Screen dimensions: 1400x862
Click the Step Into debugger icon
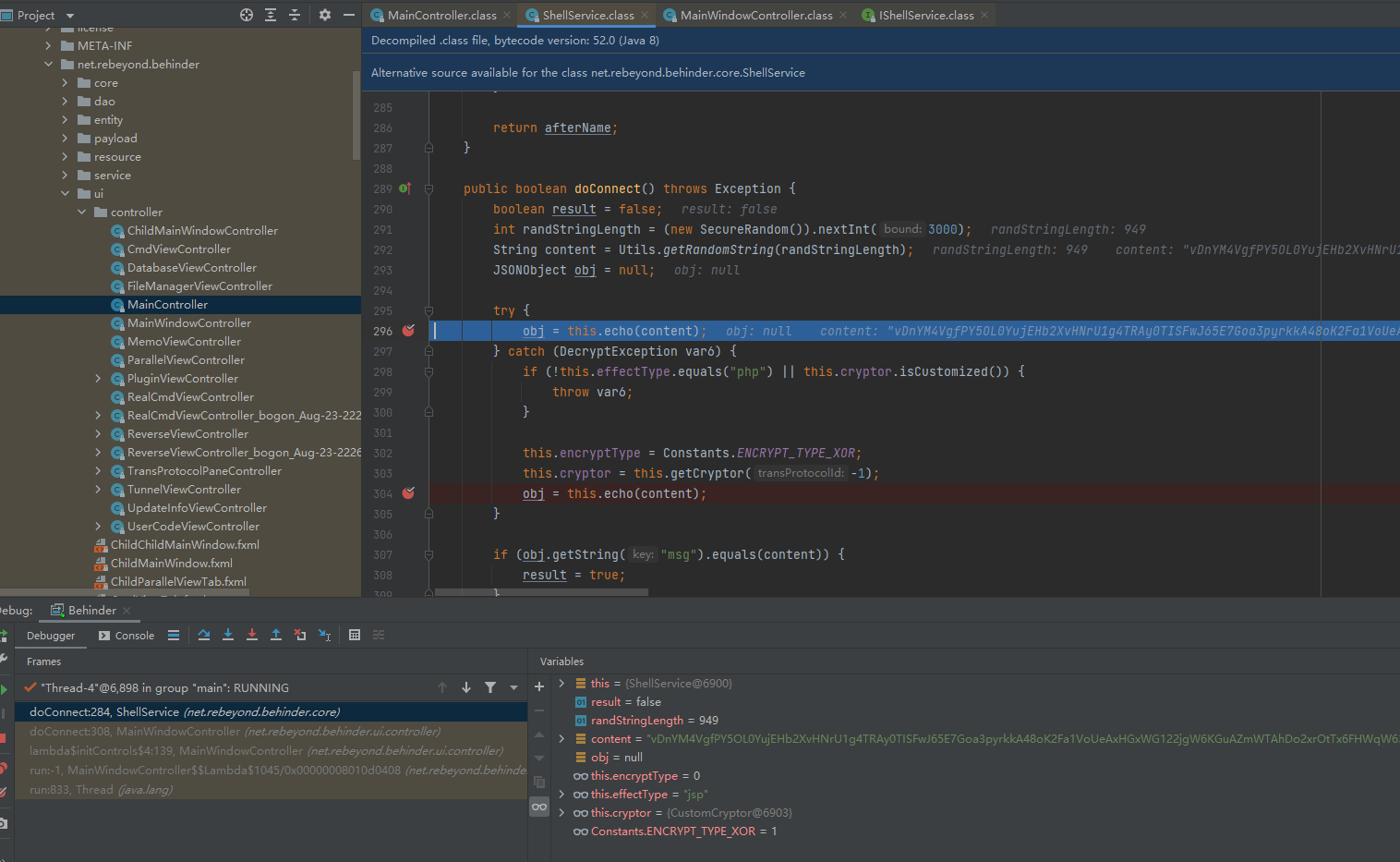pyautogui.click(x=228, y=635)
